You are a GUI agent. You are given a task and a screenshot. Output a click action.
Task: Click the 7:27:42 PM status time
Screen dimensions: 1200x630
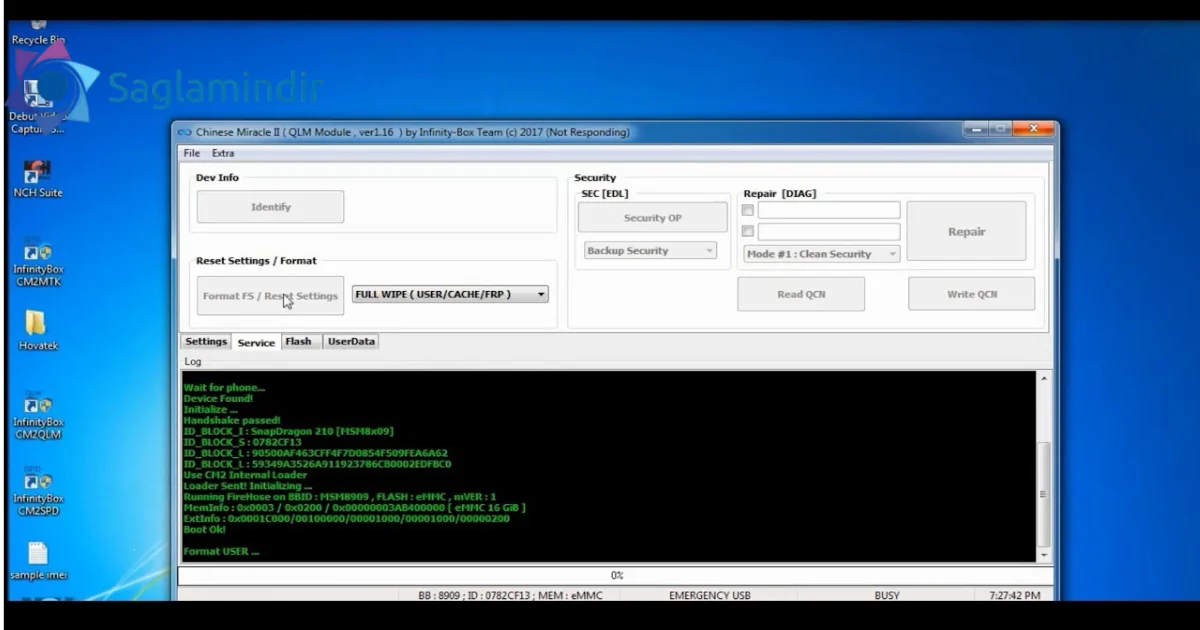click(x=1014, y=595)
